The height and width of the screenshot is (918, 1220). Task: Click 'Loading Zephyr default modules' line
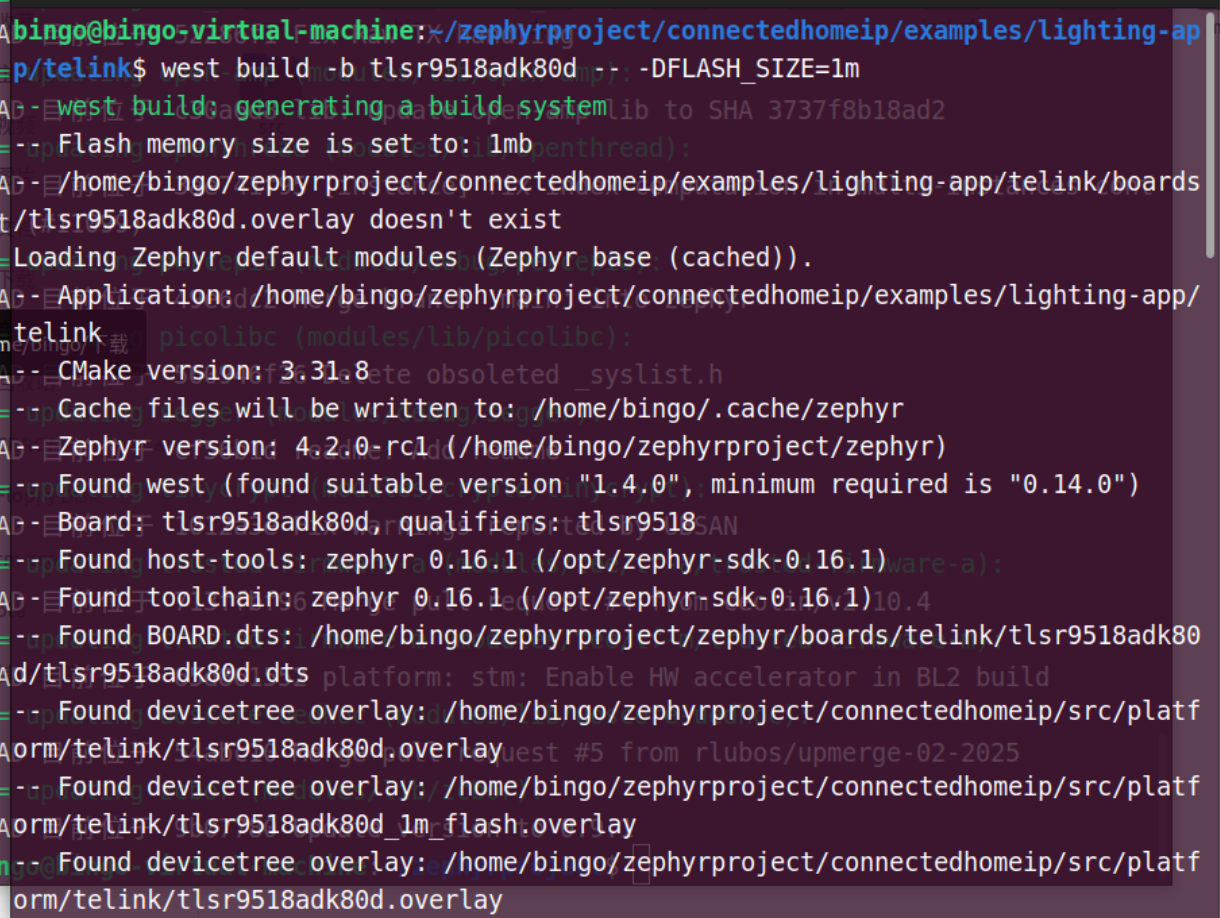click(x=413, y=258)
